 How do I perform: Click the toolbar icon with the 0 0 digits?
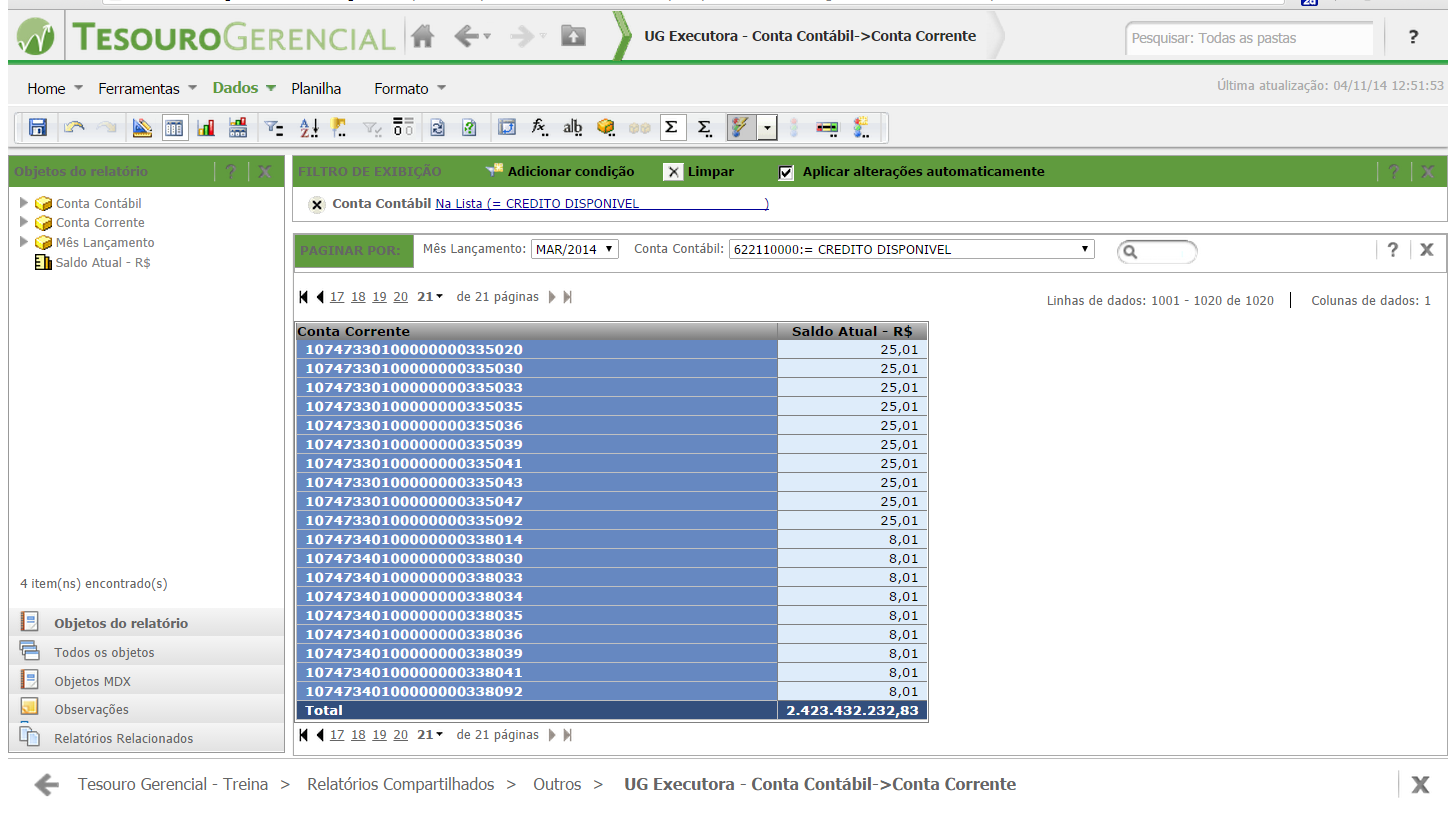click(x=403, y=127)
